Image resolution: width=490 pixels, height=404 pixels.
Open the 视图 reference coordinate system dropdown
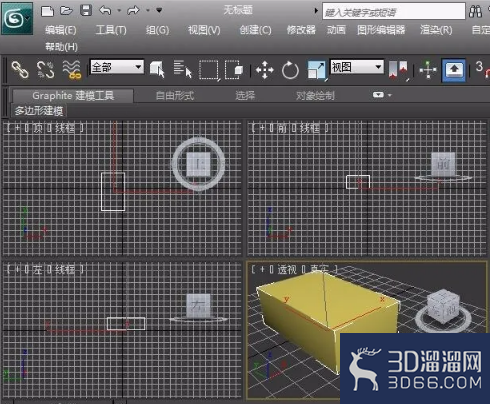(x=357, y=67)
